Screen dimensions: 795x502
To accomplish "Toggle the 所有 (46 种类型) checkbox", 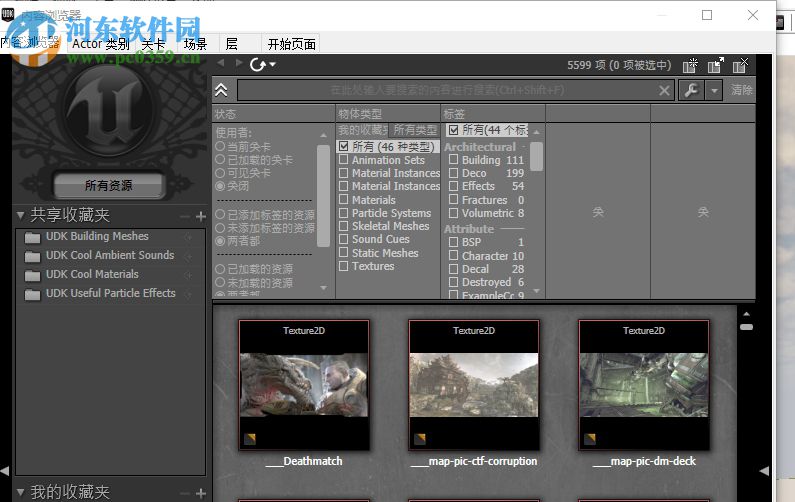I will 344,146.
